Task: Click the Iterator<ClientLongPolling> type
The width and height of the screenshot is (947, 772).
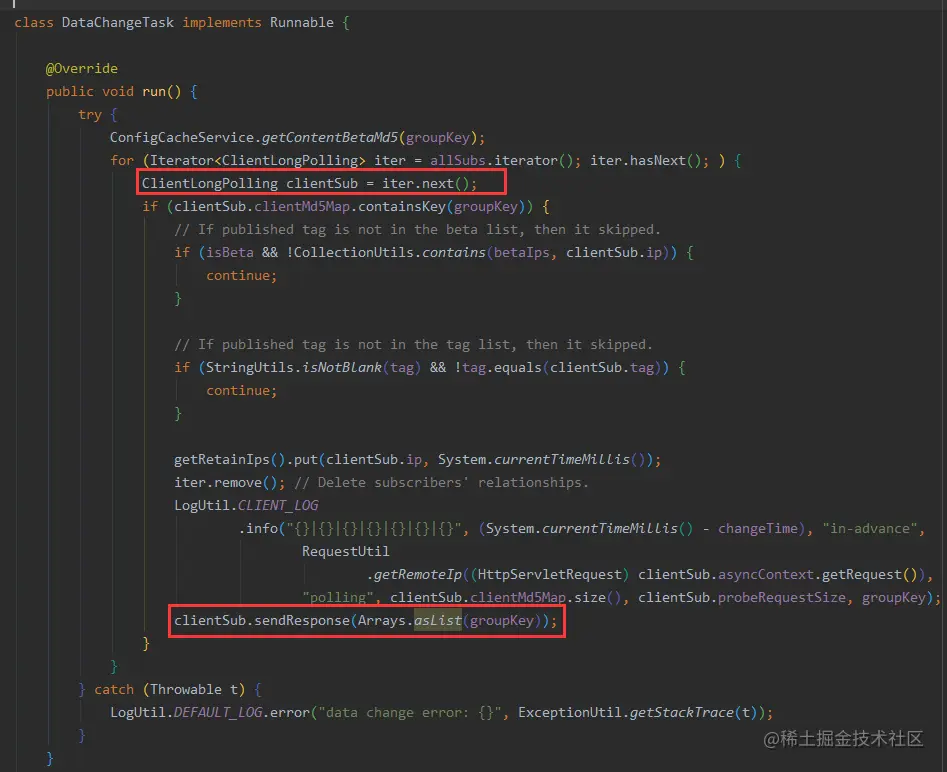Action: 258,160
